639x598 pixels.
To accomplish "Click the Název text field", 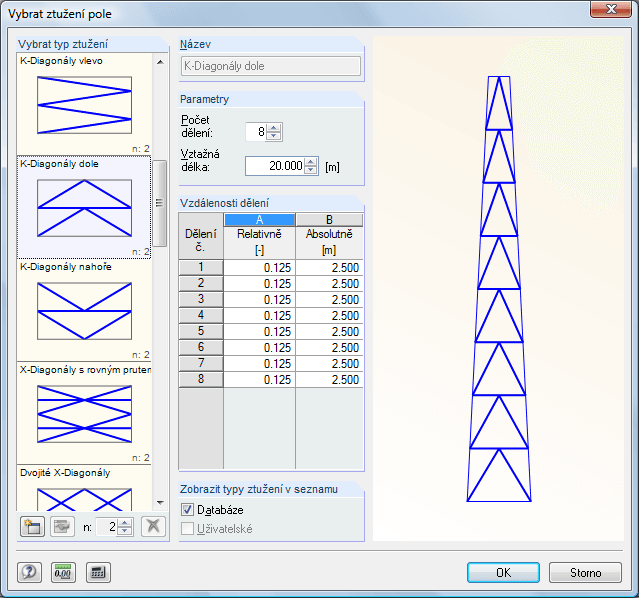I will [271, 66].
